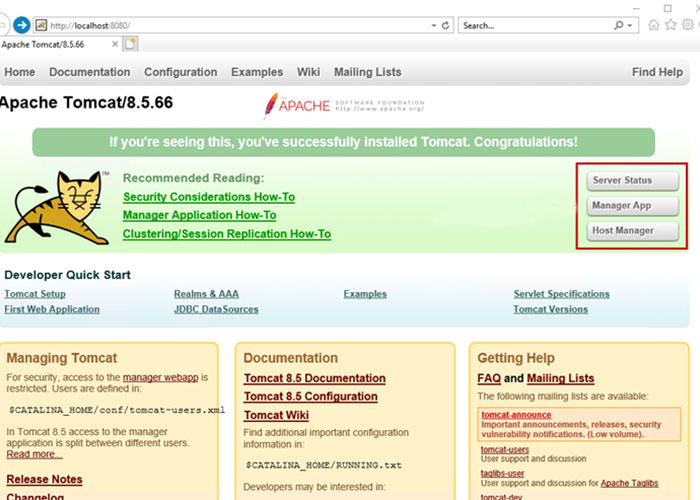Open the Wiki navigation item
Viewport: 700px width, 500px height.
(308, 72)
